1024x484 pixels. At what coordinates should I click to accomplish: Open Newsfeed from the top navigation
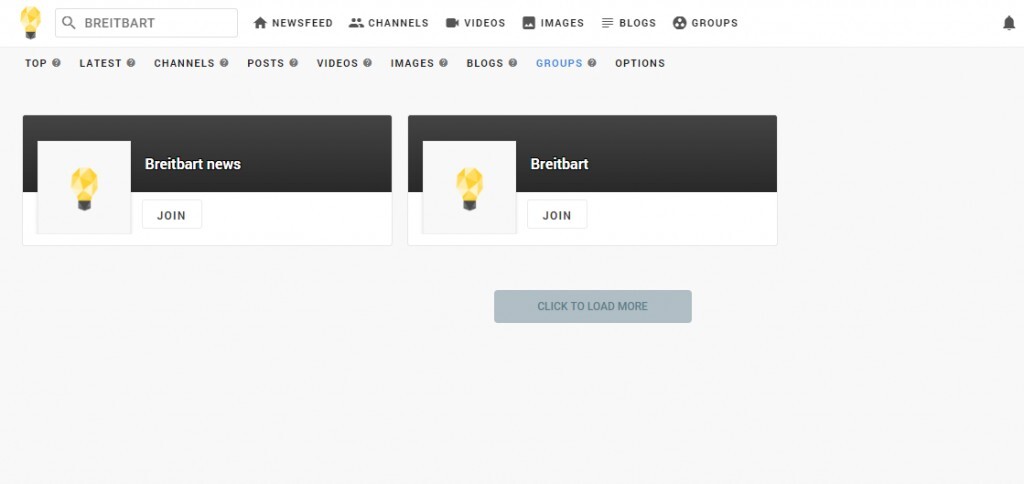pyautogui.click(x=293, y=23)
